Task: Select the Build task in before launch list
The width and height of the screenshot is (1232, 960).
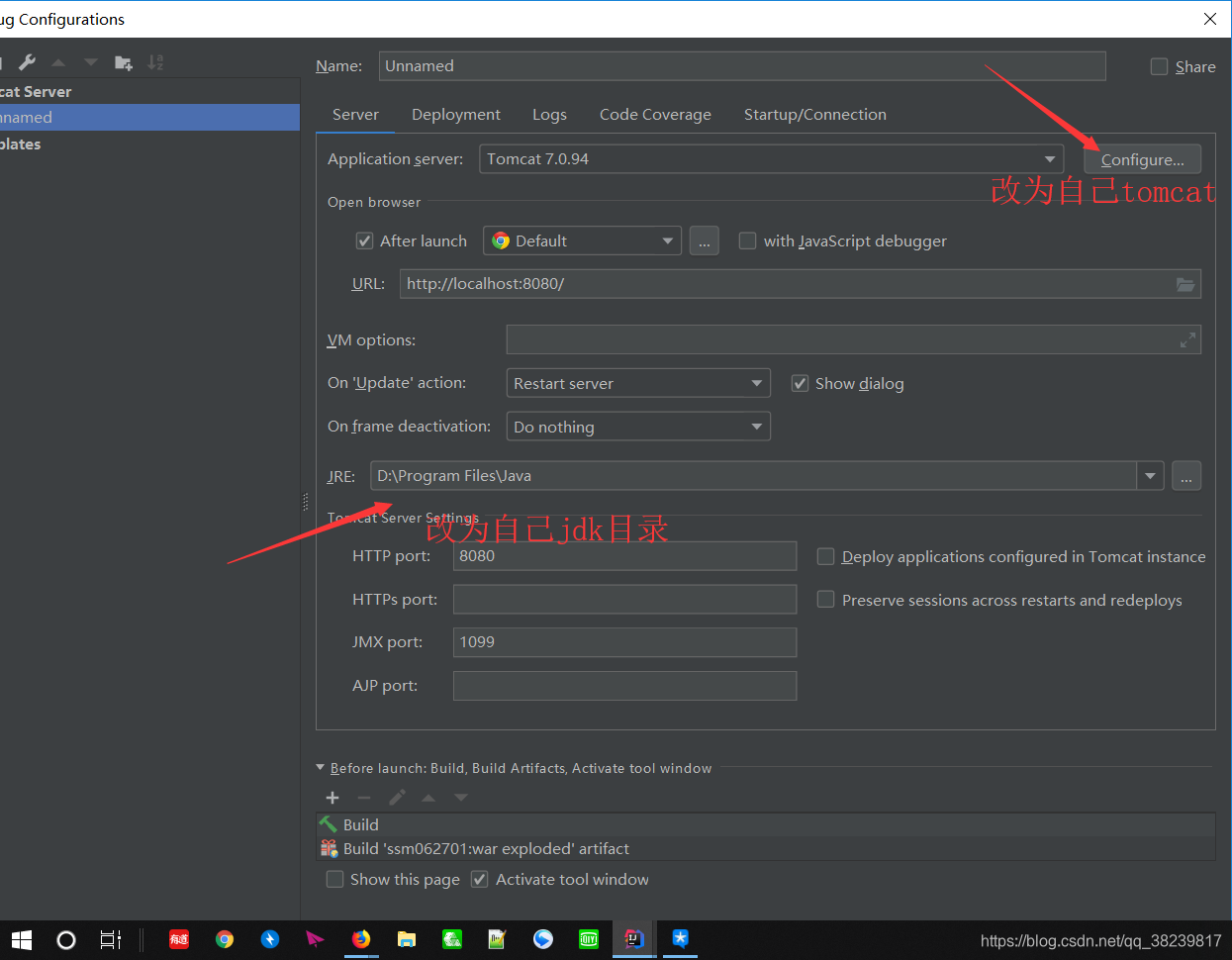Action: click(x=765, y=824)
